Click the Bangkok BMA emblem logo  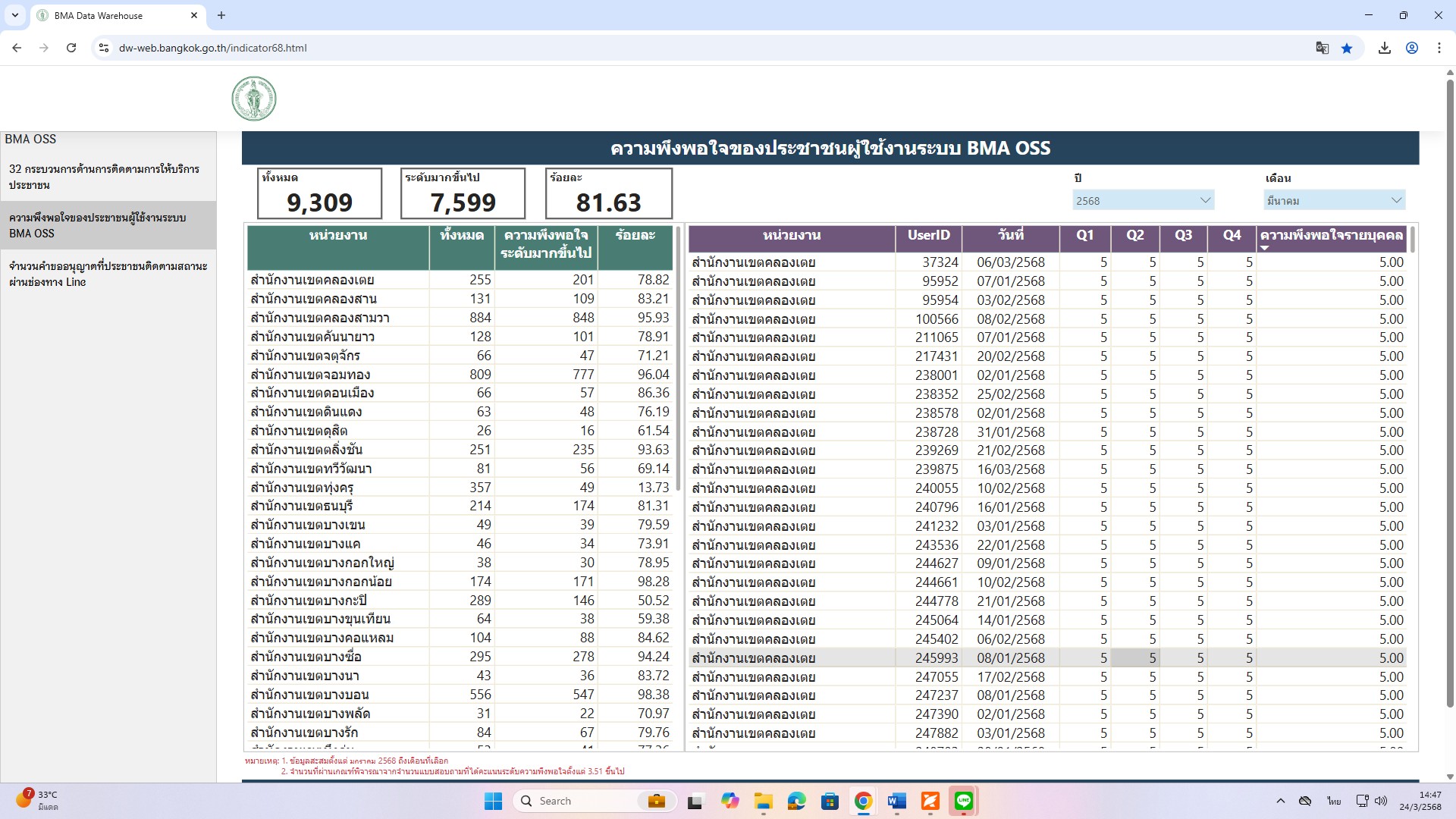point(254,99)
